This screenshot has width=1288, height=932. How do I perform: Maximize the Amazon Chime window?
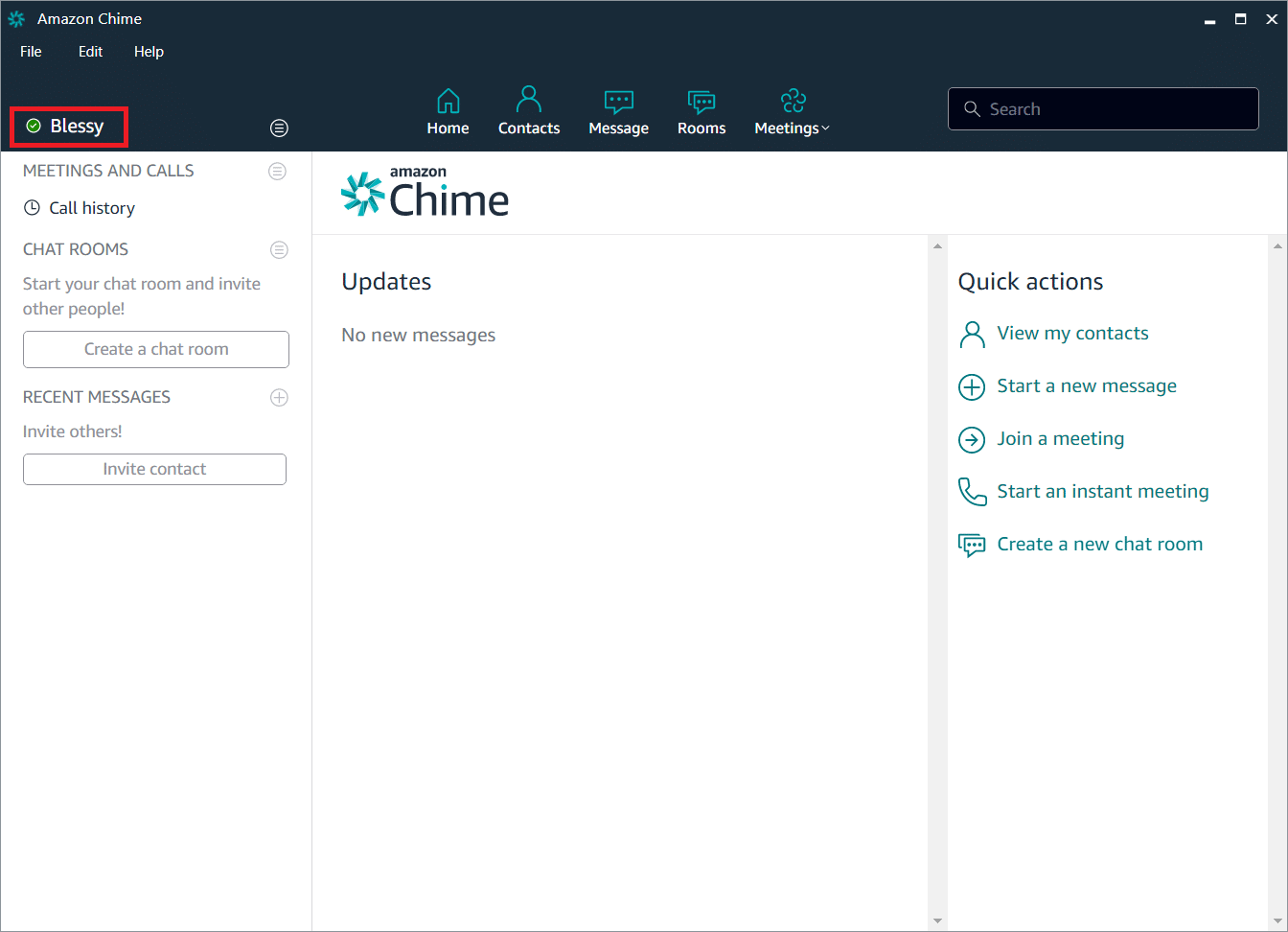(x=1240, y=19)
